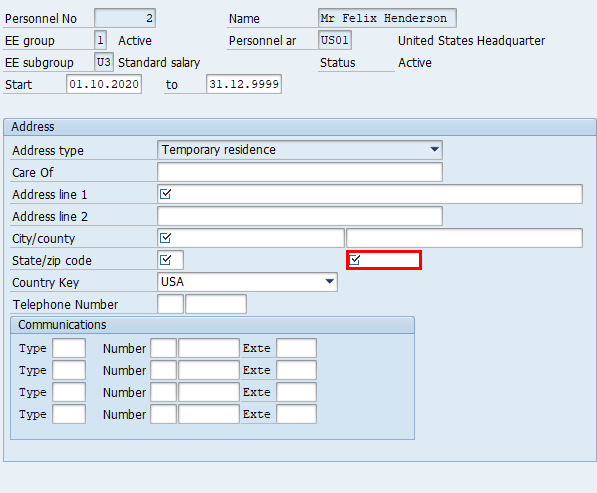Click the United States Headquarter text
This screenshot has height=493, width=597.
click(x=471, y=40)
